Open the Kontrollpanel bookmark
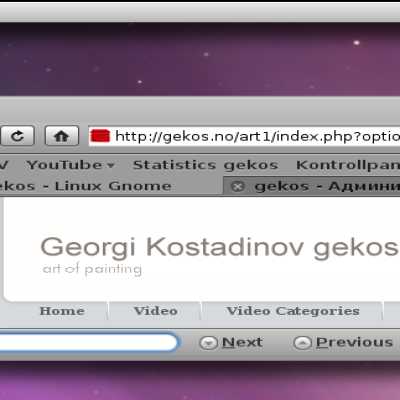Viewport: 400px width, 400px height. point(348,165)
